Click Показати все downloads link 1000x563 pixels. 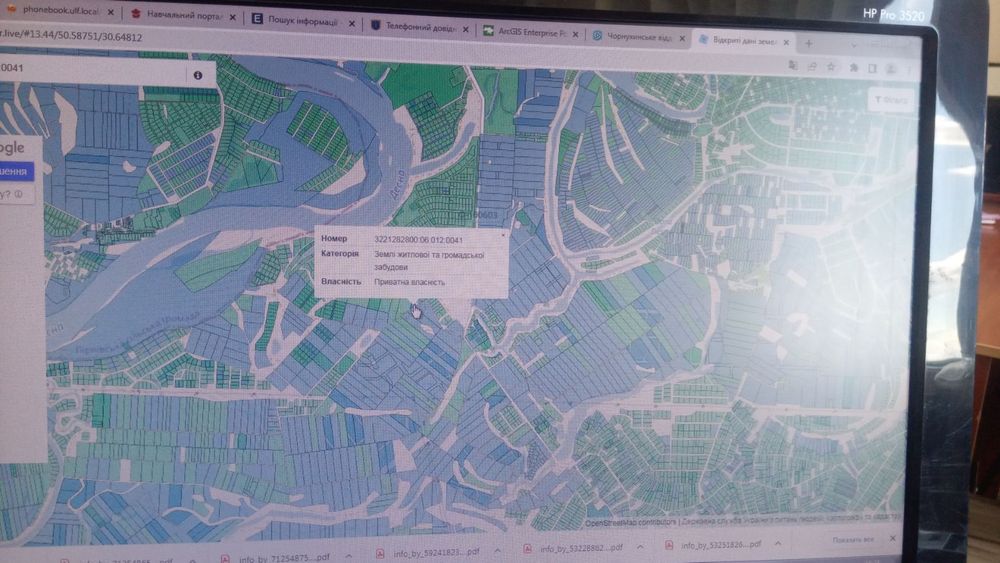(x=853, y=540)
